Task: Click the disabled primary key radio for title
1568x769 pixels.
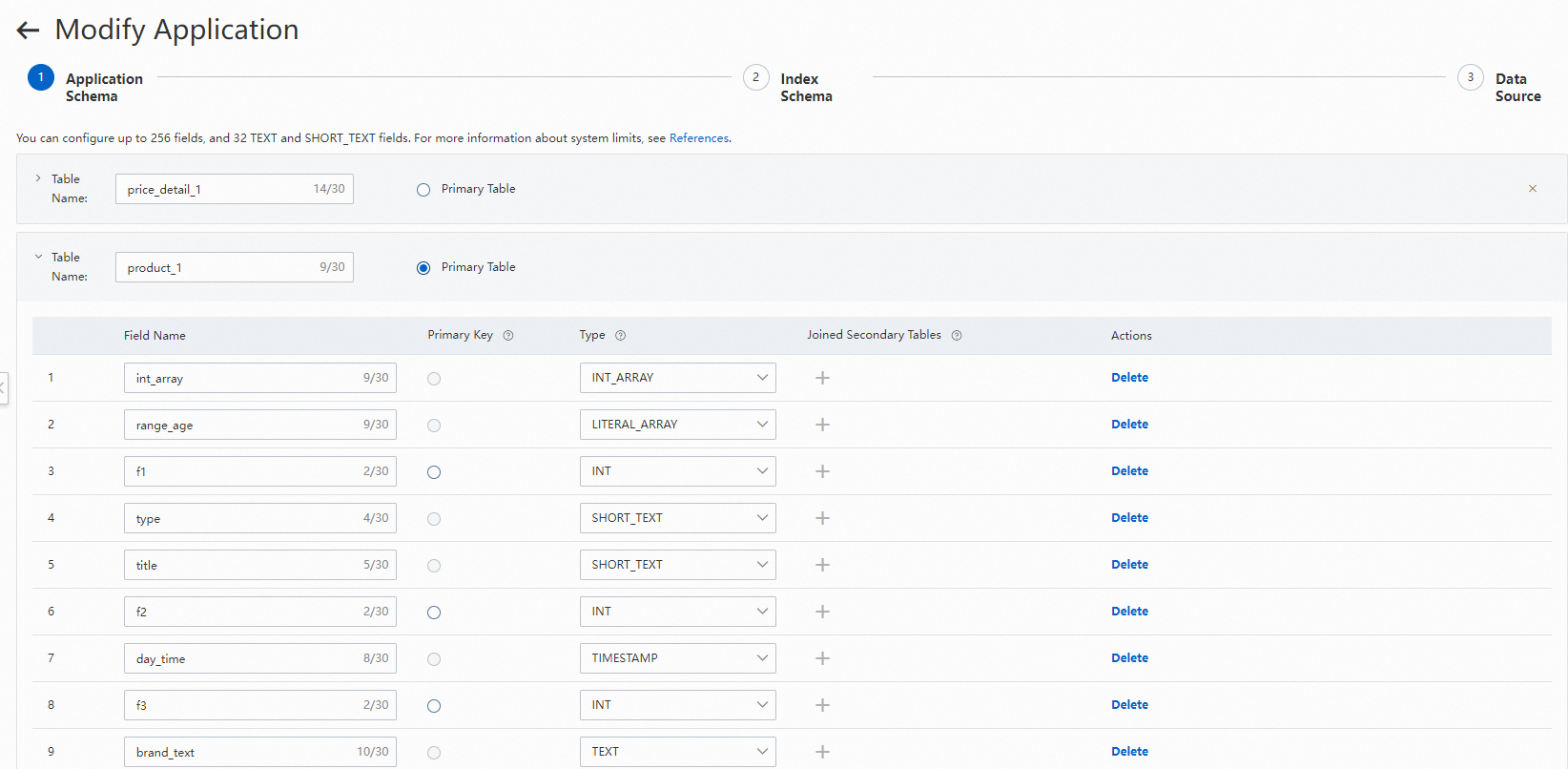Action: click(434, 566)
